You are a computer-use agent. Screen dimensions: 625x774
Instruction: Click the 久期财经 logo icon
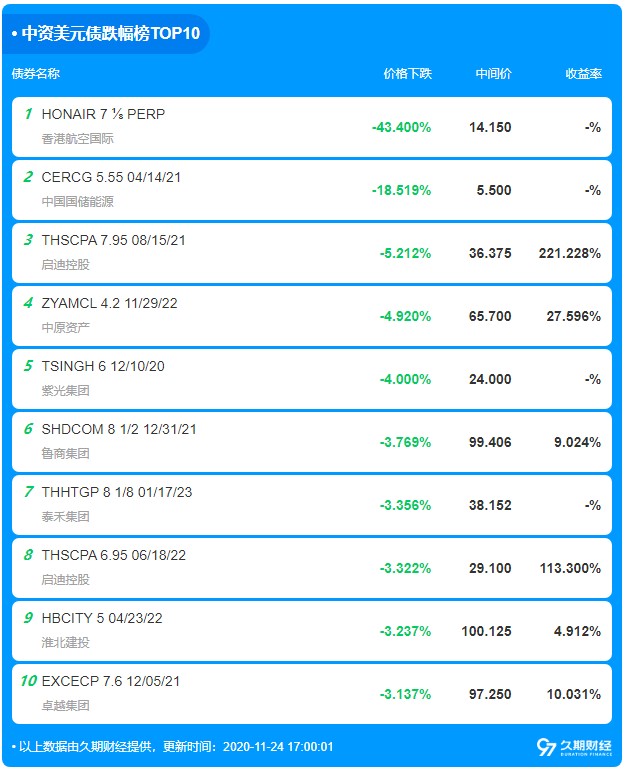(546, 746)
